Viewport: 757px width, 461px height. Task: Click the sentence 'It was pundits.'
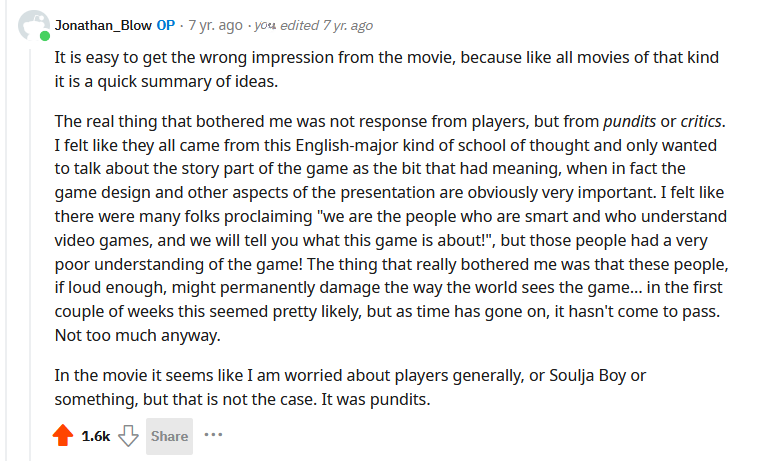pos(376,399)
